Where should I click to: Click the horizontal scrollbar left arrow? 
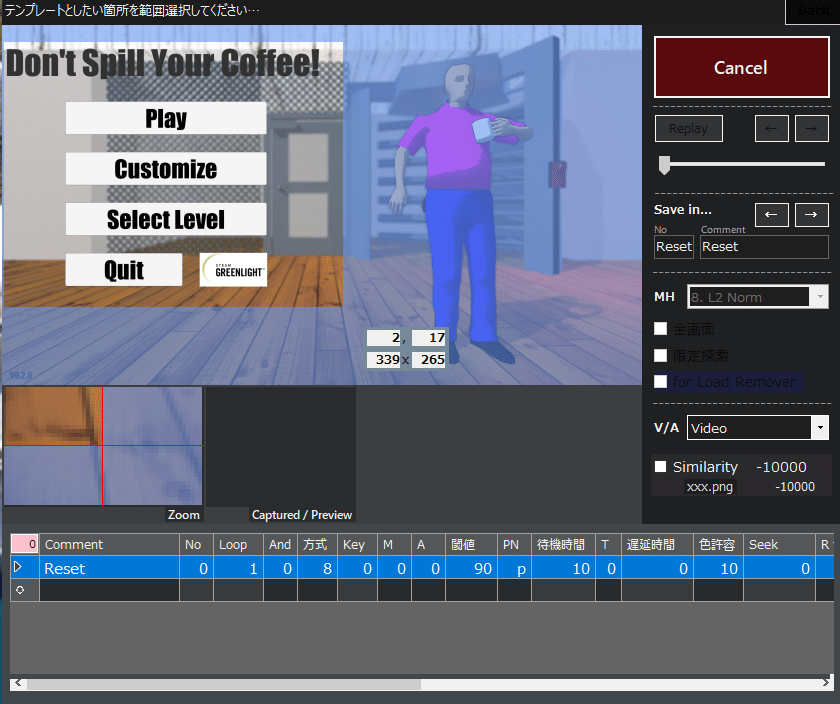[x=18, y=683]
